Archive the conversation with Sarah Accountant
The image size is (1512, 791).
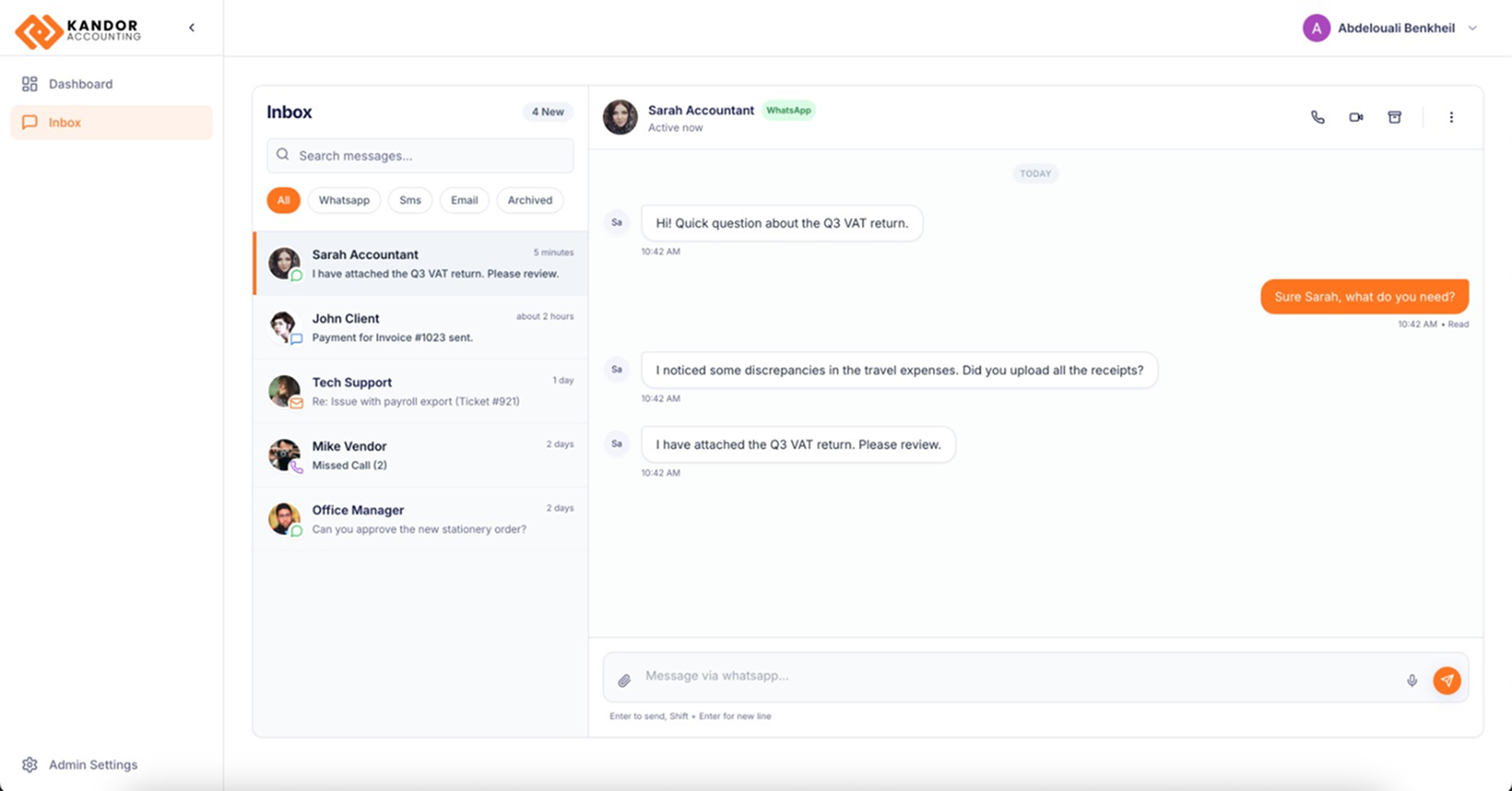click(1394, 117)
